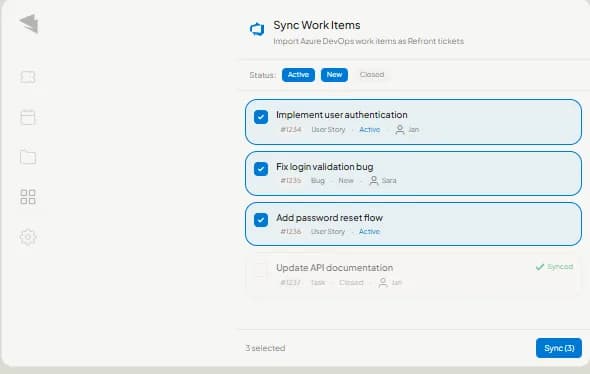Viewport: 590px width, 374px height.
Task: Toggle the Active status filter
Action: click(298, 75)
